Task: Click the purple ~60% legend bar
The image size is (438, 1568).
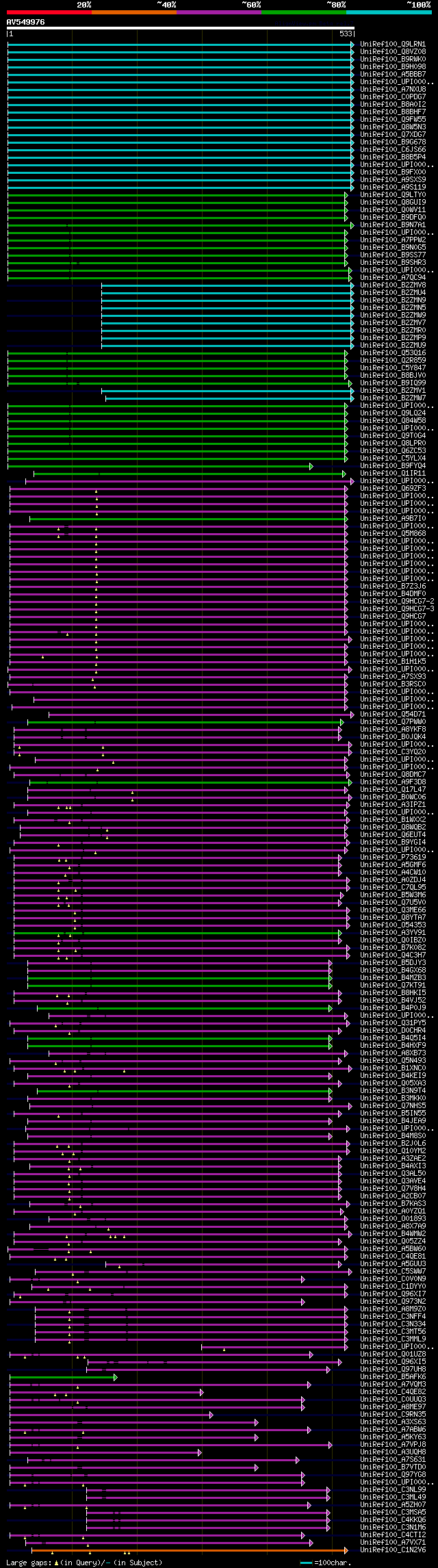Action: tap(219, 12)
